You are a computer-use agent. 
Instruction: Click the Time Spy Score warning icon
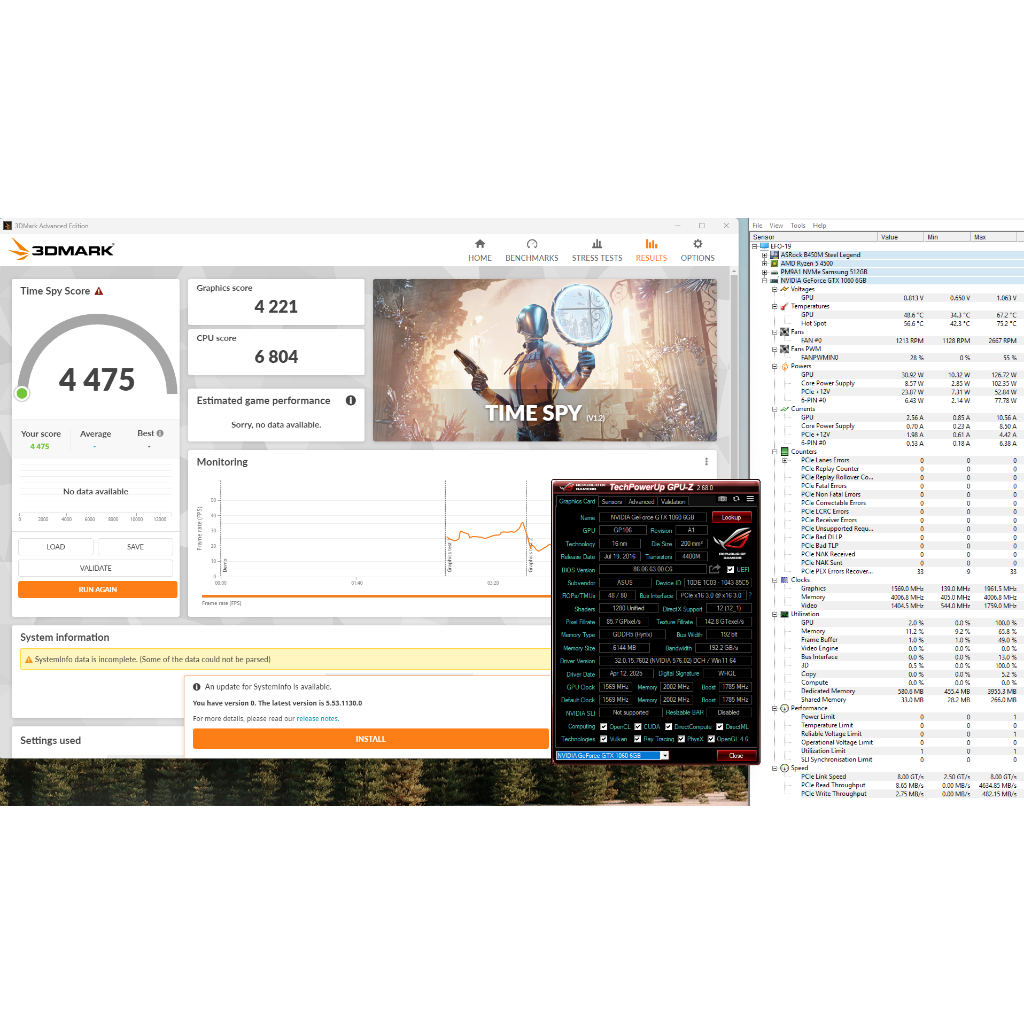99,291
